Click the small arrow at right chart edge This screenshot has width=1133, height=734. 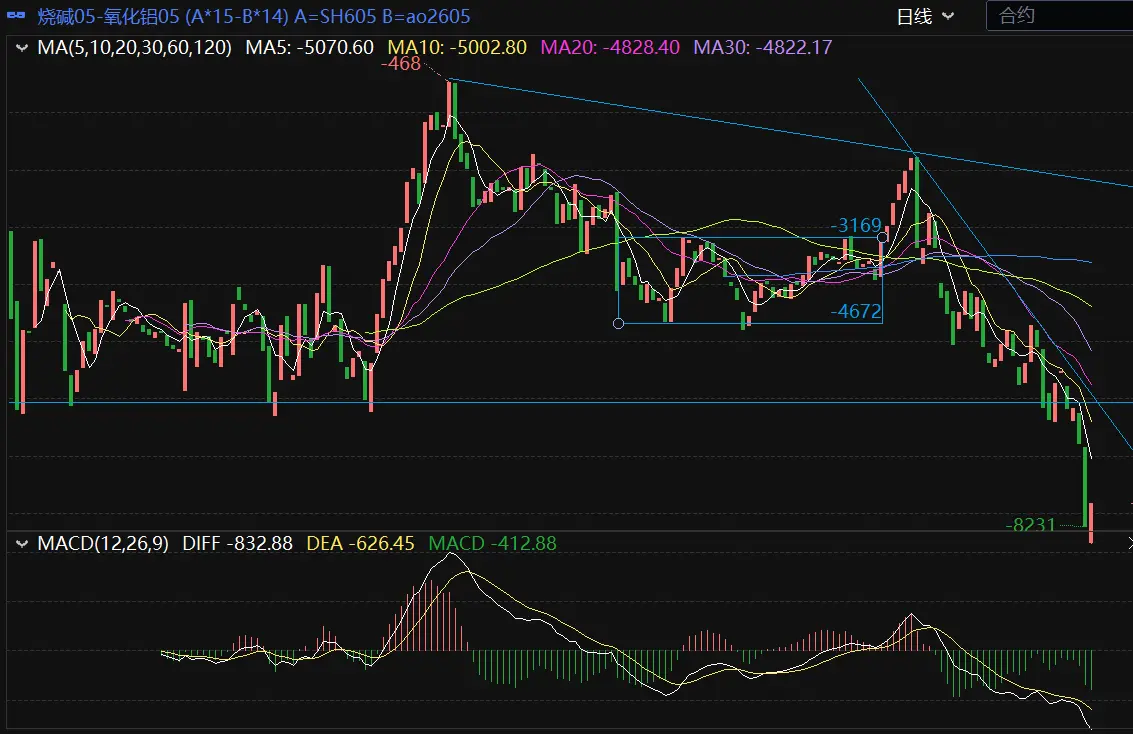tap(1129, 543)
